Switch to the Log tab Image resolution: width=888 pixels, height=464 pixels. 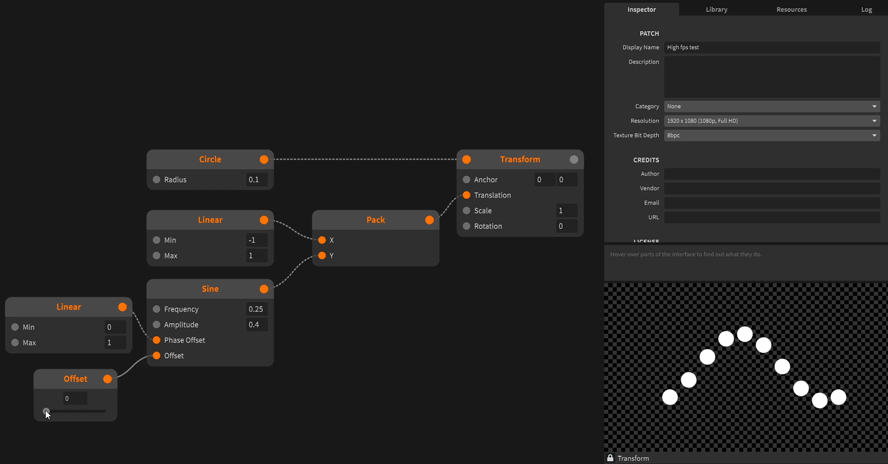[866, 9]
